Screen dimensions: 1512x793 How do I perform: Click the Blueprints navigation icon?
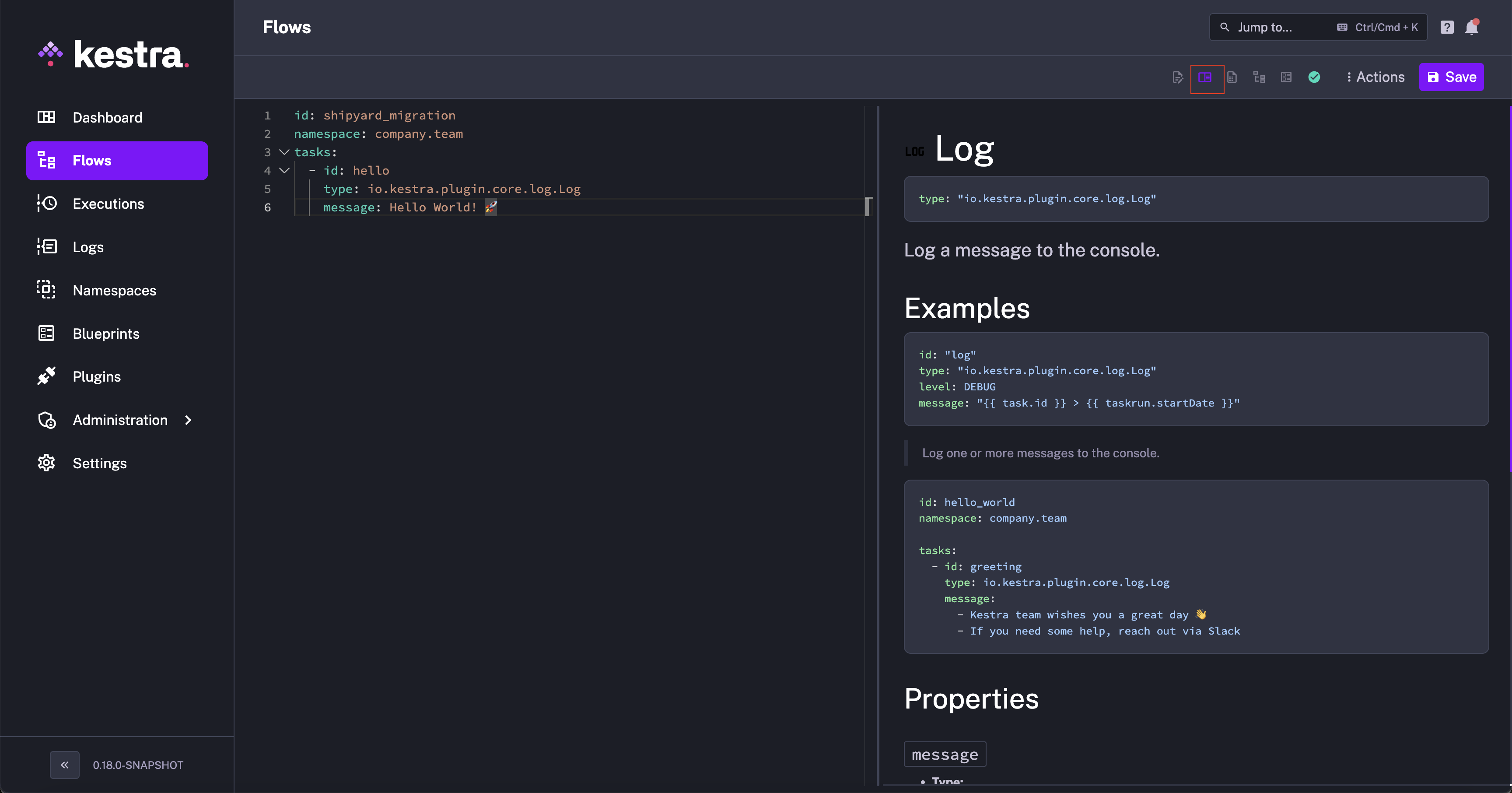point(45,333)
